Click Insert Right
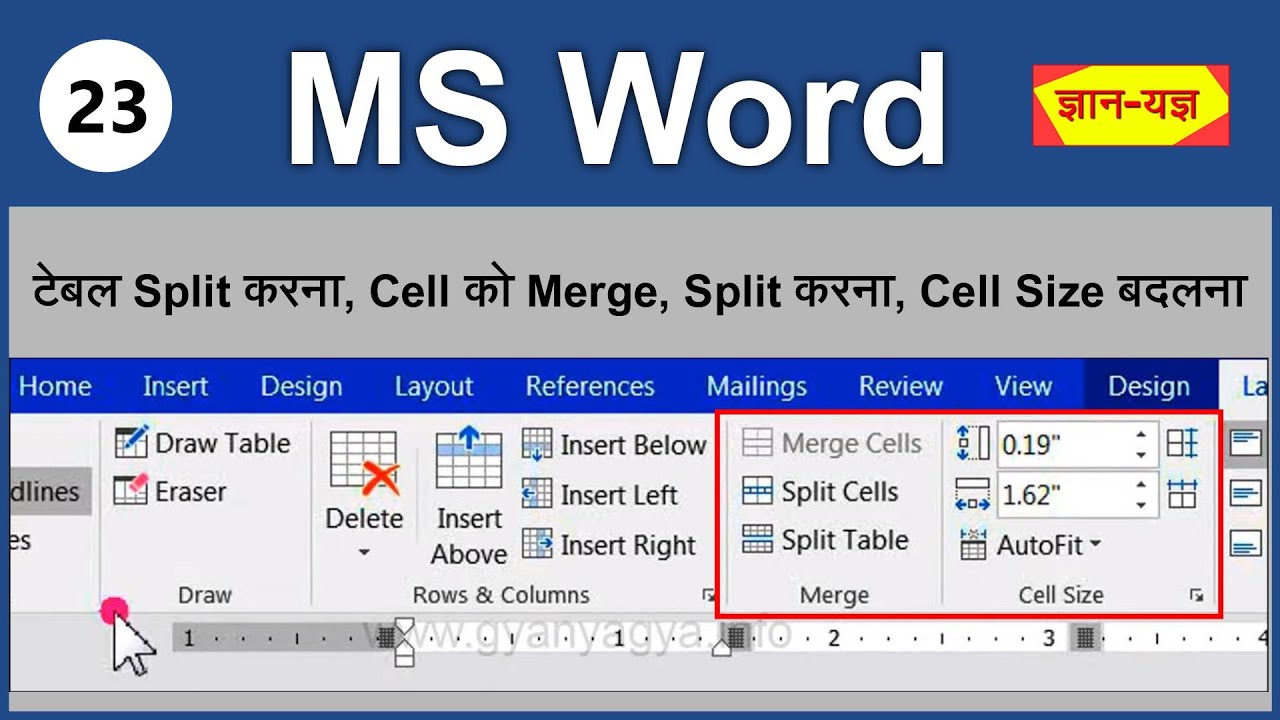This screenshot has width=1280, height=720. [x=609, y=545]
